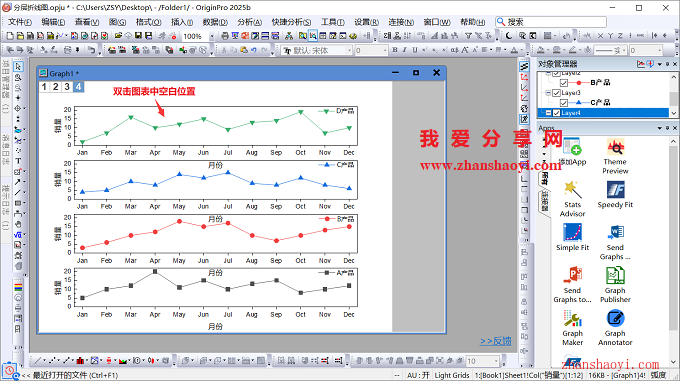Open the Simple Fit app

(572, 237)
